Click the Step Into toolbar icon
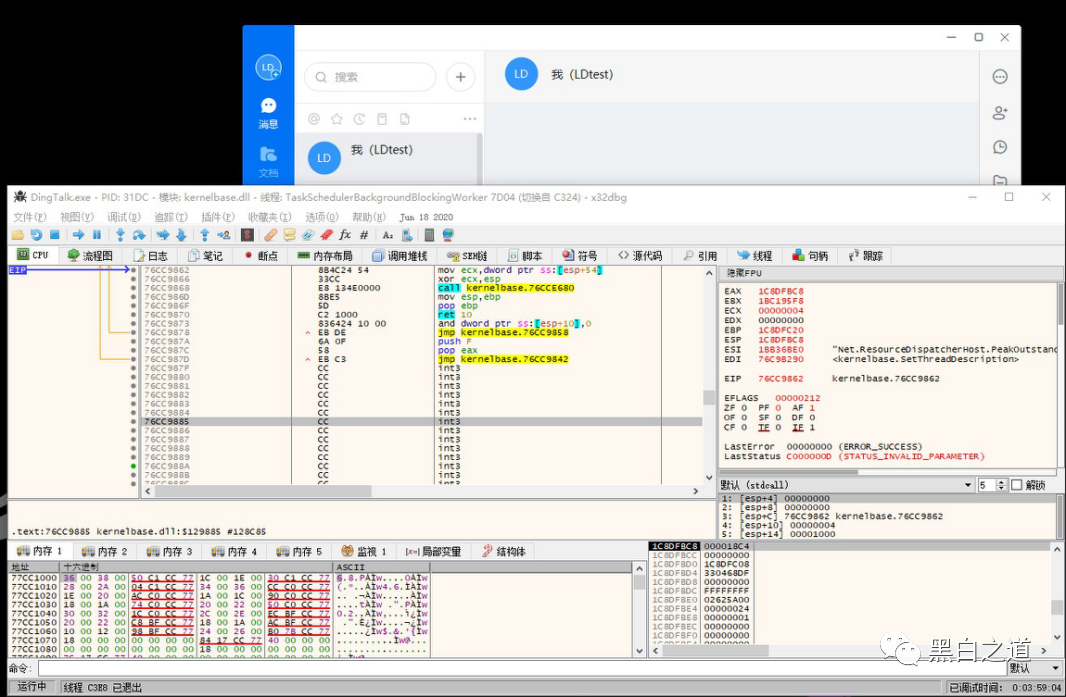The width and height of the screenshot is (1066, 697). 120,235
